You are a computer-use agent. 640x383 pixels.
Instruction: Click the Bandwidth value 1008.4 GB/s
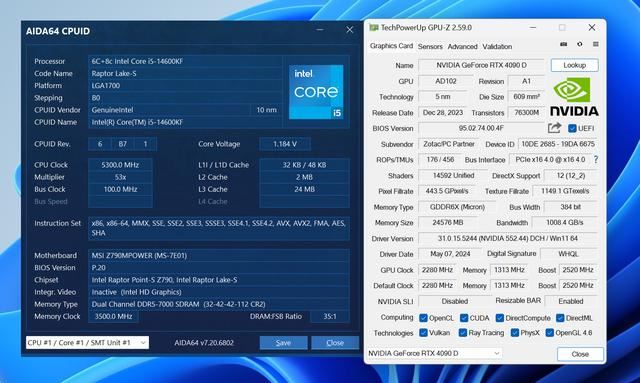[x=564, y=223]
